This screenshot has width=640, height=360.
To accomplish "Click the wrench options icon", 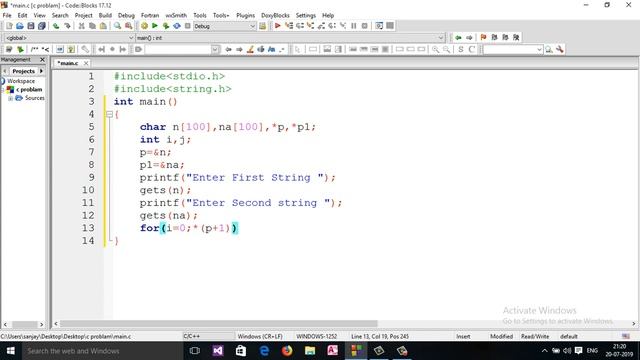I will [x=560, y=49].
